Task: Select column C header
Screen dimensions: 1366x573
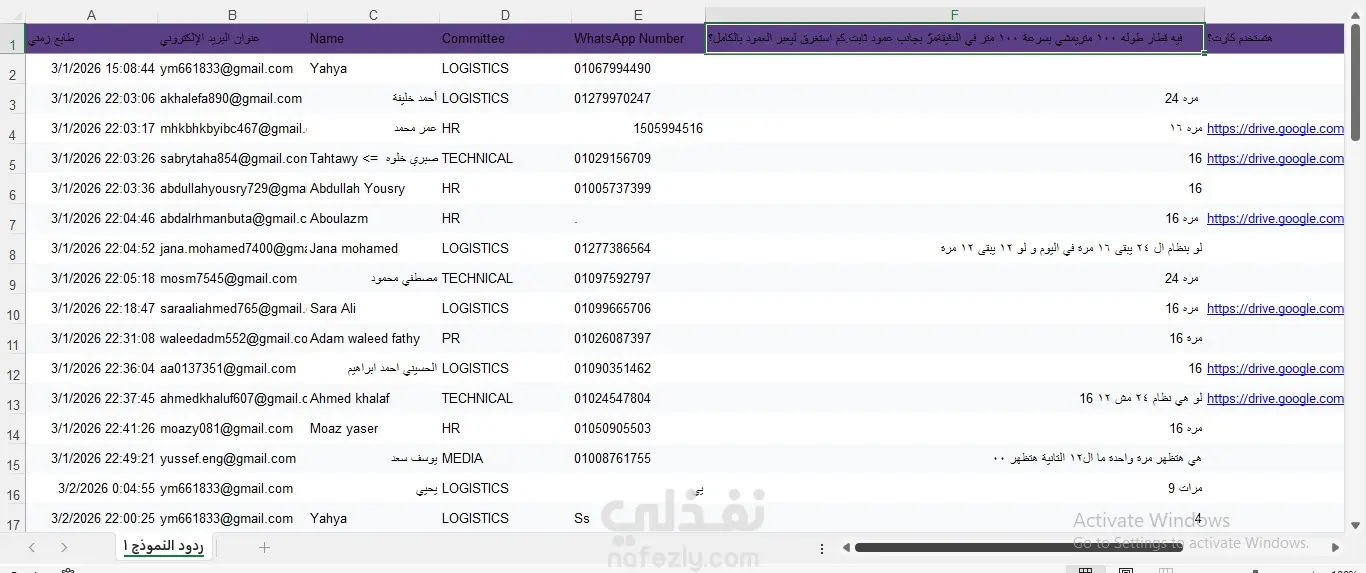Action: [x=373, y=15]
